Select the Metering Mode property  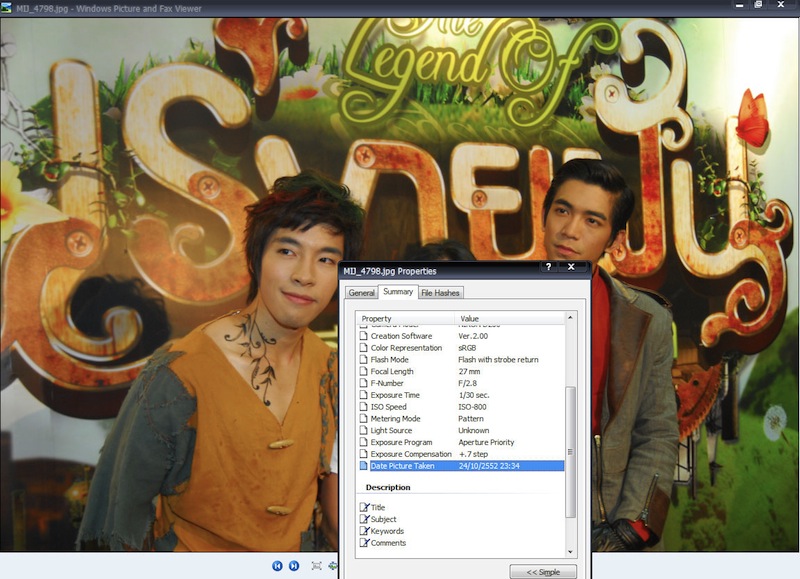click(x=460, y=419)
